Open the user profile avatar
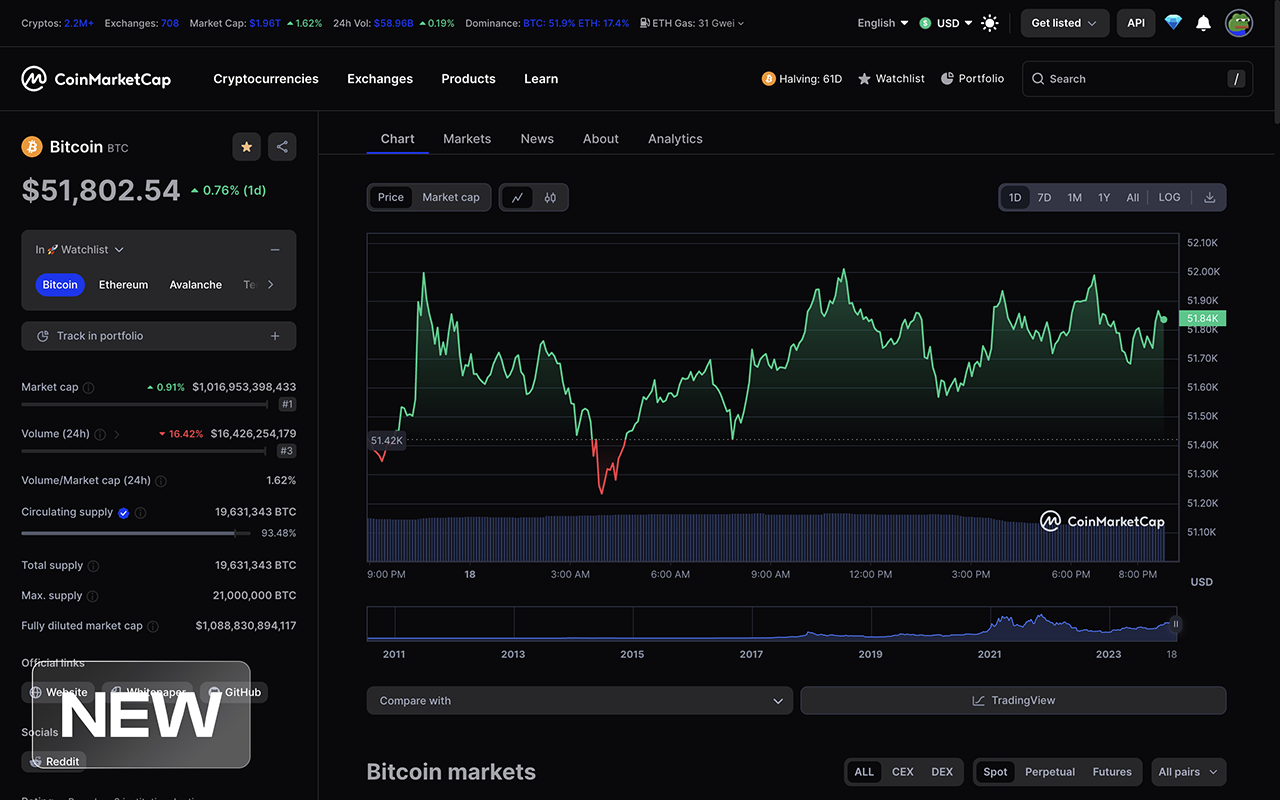The width and height of the screenshot is (1280, 800). coord(1239,23)
